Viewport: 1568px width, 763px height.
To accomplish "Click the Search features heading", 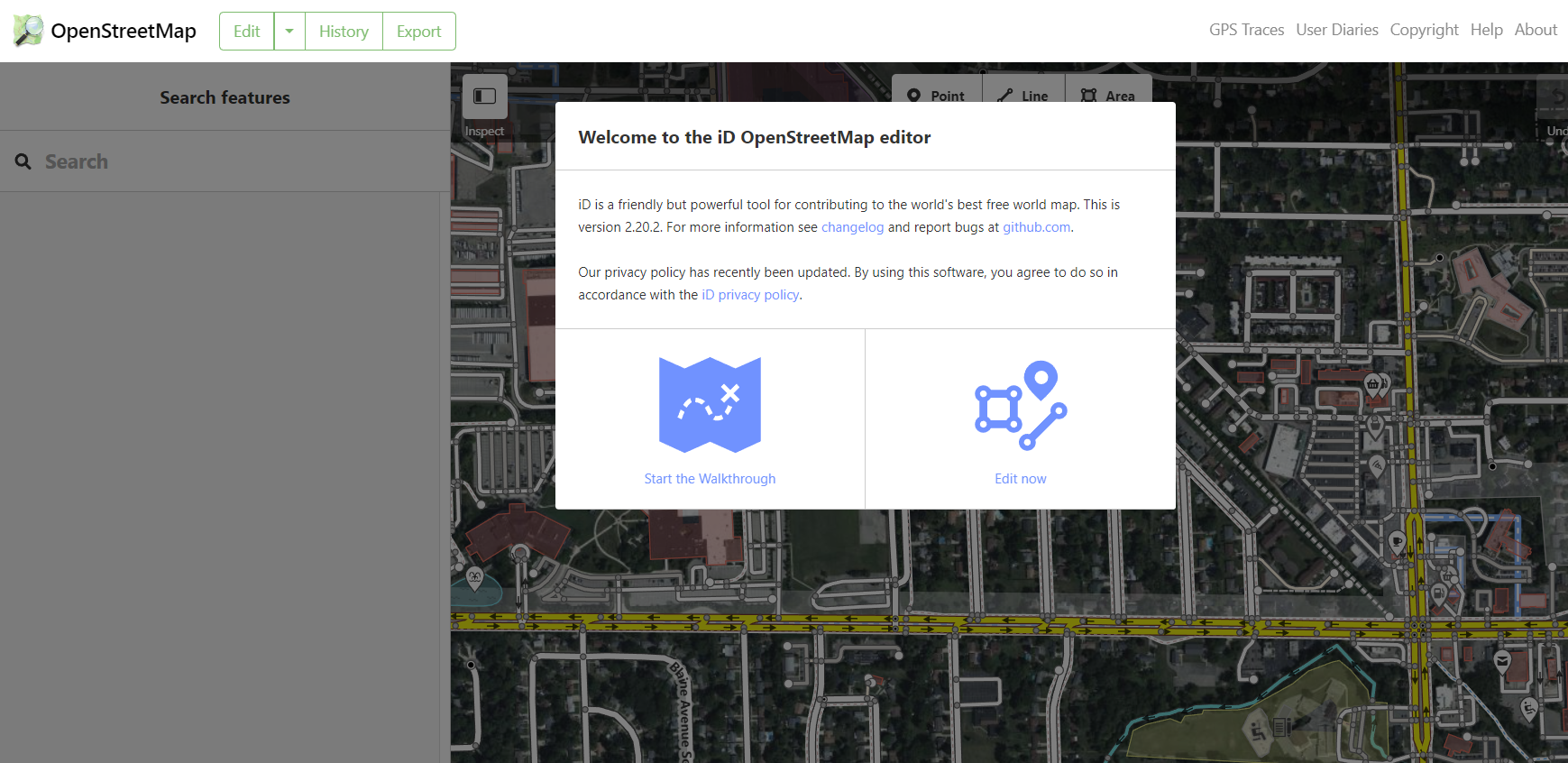I will tap(225, 97).
